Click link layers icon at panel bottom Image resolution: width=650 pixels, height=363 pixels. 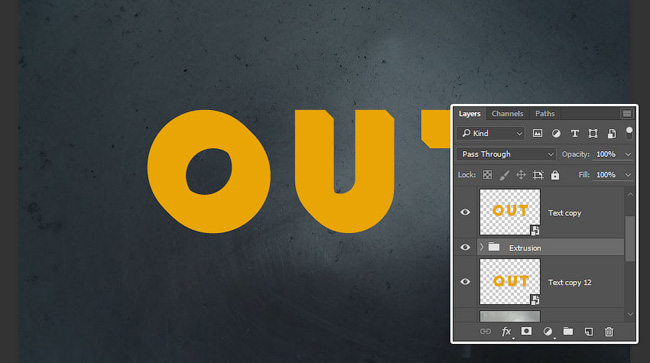point(485,332)
